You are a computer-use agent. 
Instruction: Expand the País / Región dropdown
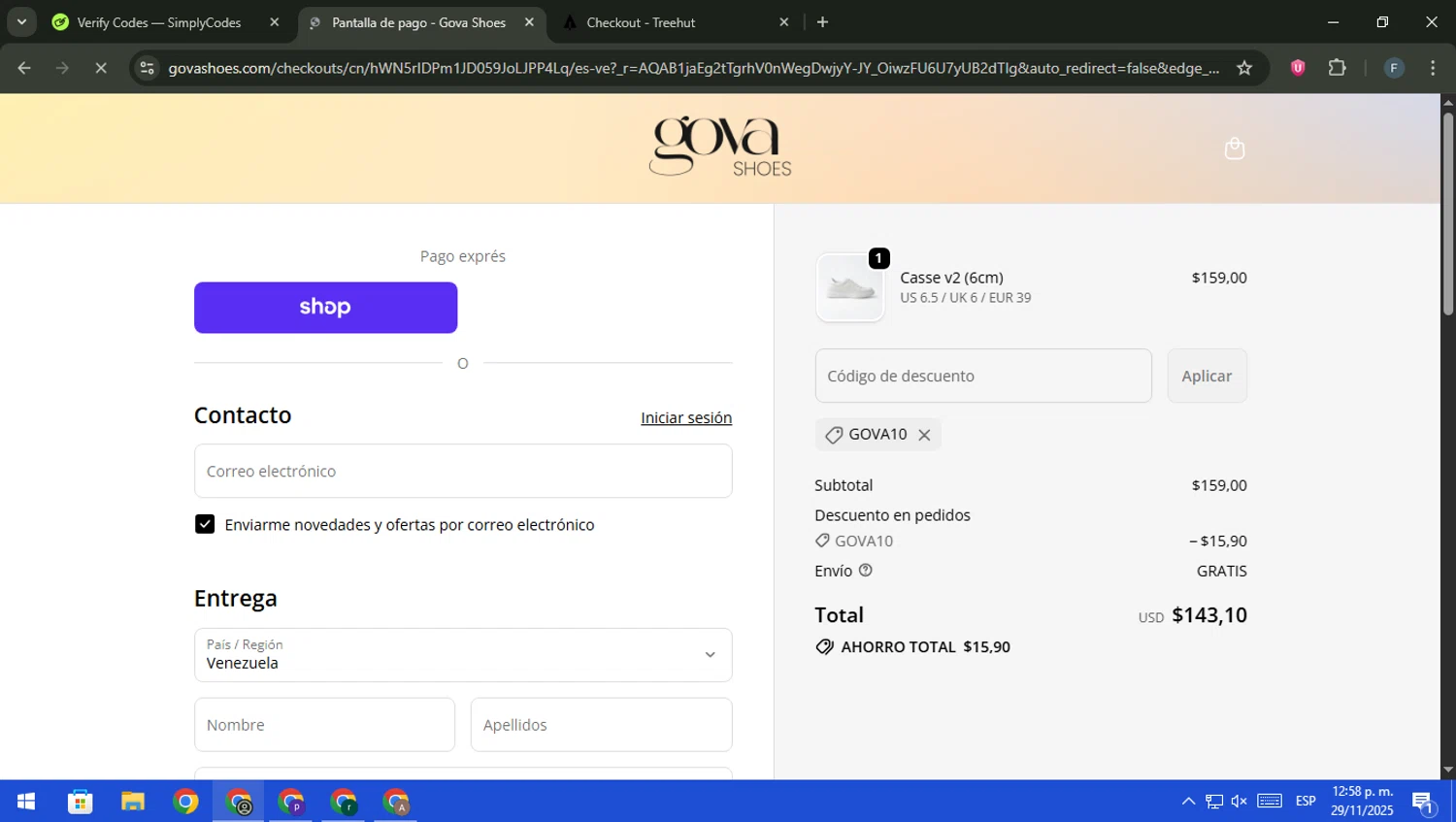coord(463,655)
